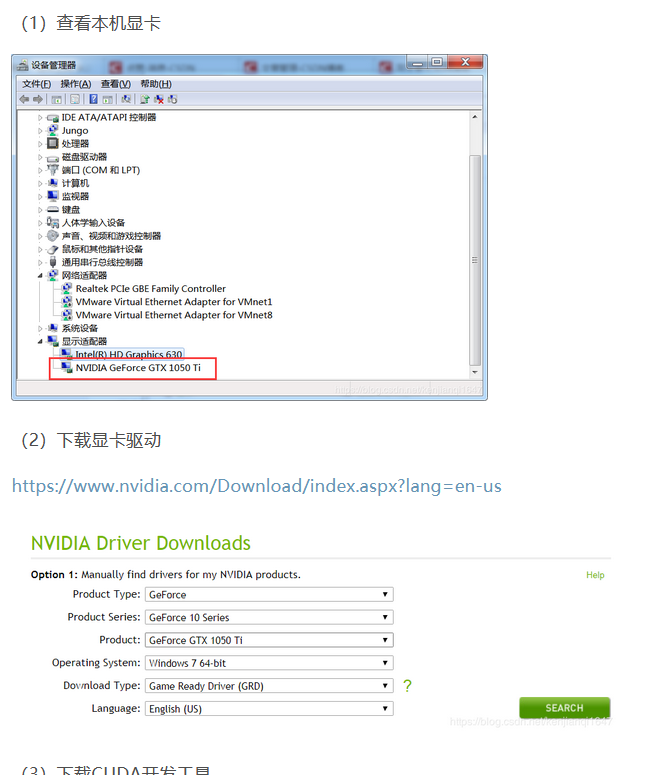Select the 磁盘驱动器 disk drive icon
This screenshot has height=775, width=658.
(x=53, y=158)
